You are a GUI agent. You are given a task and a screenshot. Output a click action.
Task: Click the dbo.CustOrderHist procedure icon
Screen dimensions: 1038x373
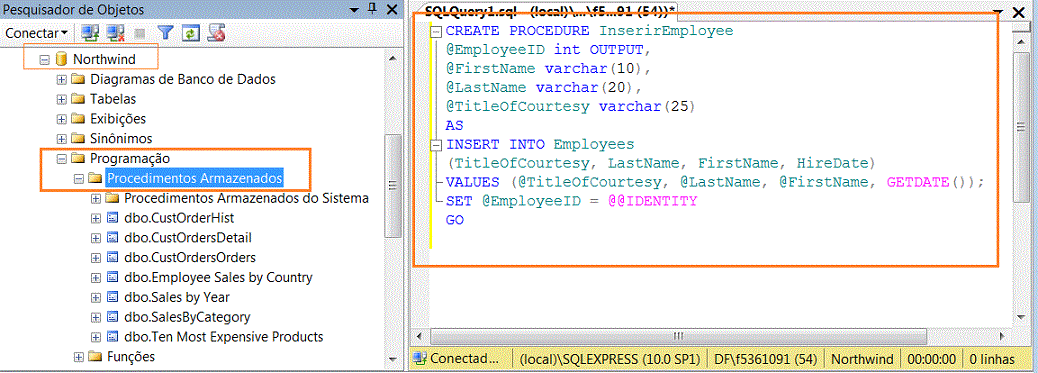(113, 218)
